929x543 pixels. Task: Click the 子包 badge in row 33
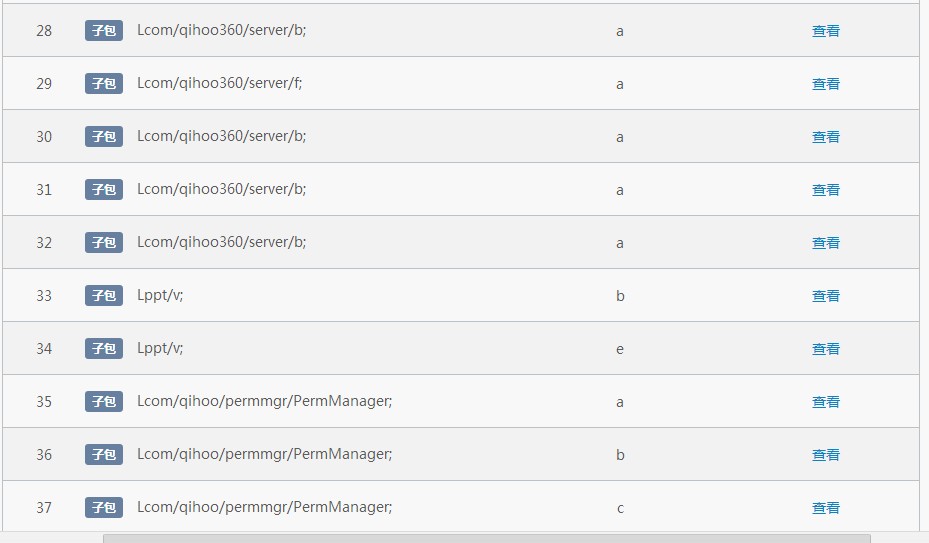tap(104, 295)
